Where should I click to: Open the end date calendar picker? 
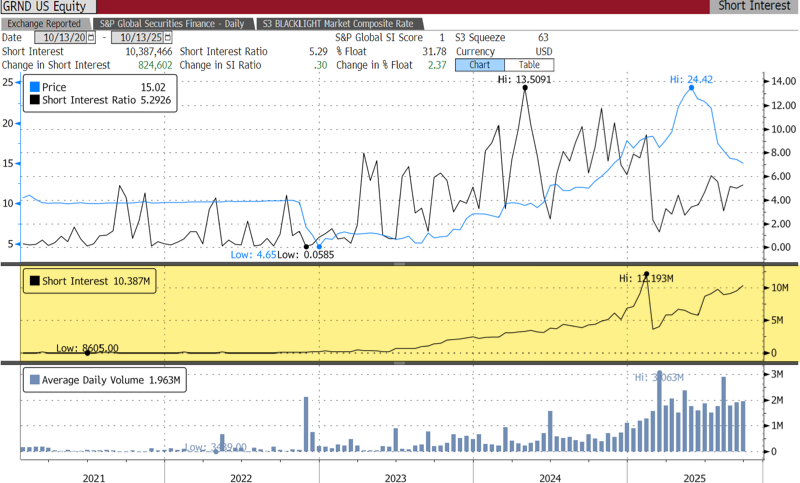[160, 37]
